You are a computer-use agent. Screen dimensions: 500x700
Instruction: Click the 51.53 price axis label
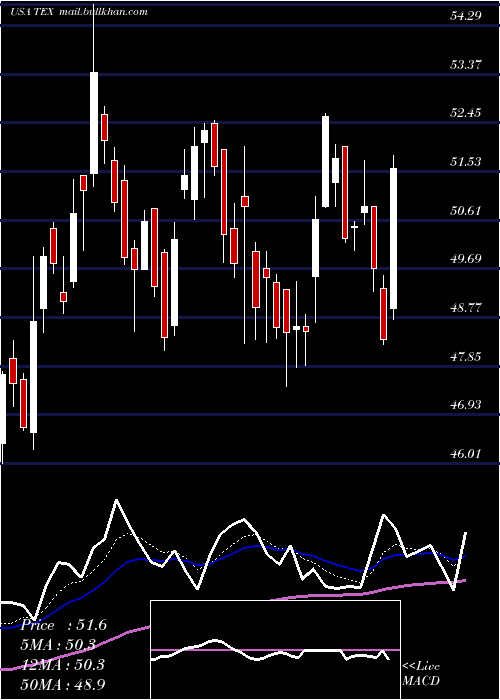click(x=465, y=161)
